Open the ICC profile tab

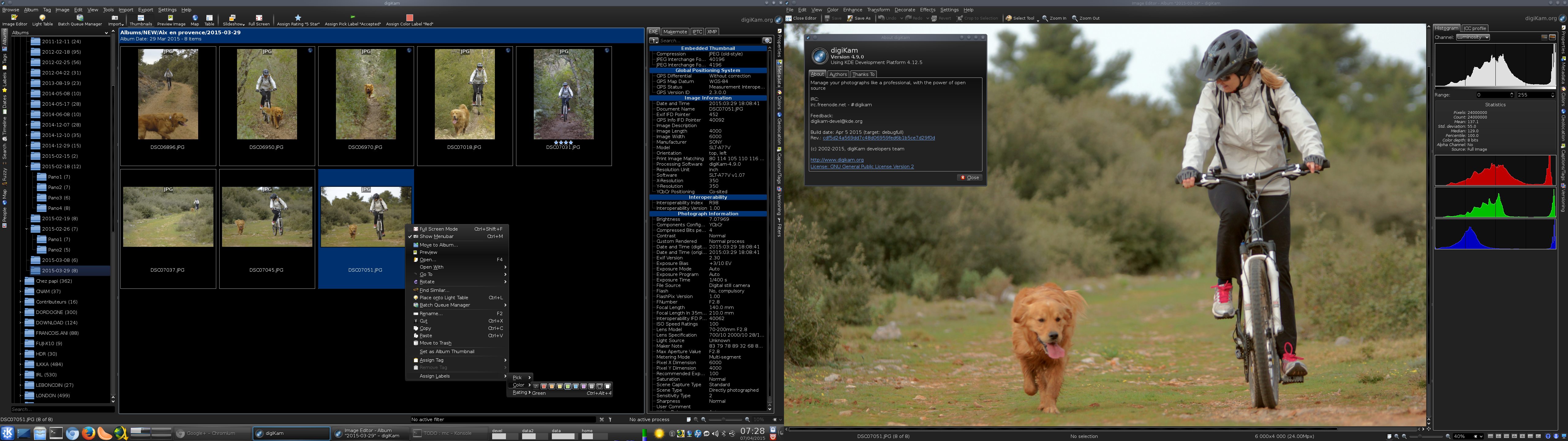[x=1475, y=28]
